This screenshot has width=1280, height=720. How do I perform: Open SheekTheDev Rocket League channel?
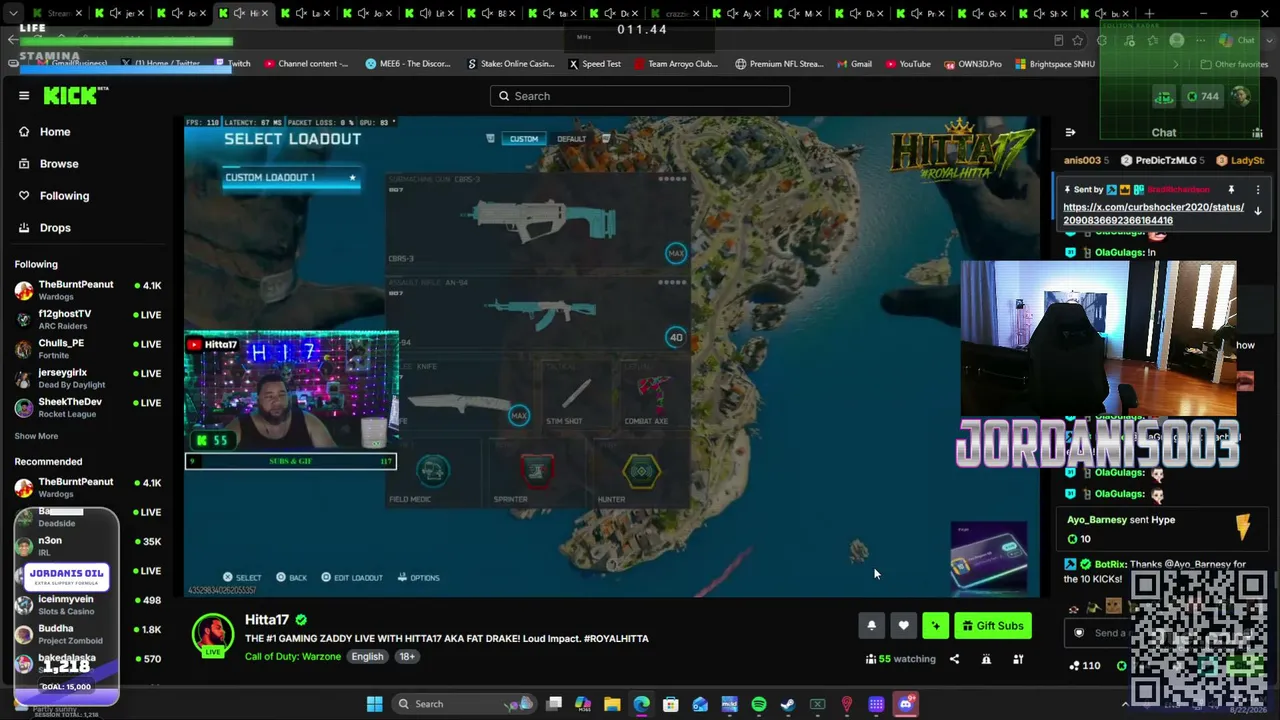click(88, 407)
